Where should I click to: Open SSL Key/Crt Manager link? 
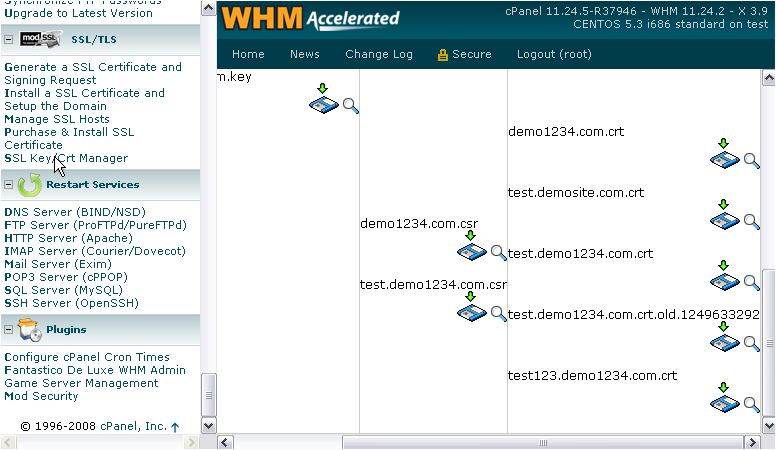[66, 158]
